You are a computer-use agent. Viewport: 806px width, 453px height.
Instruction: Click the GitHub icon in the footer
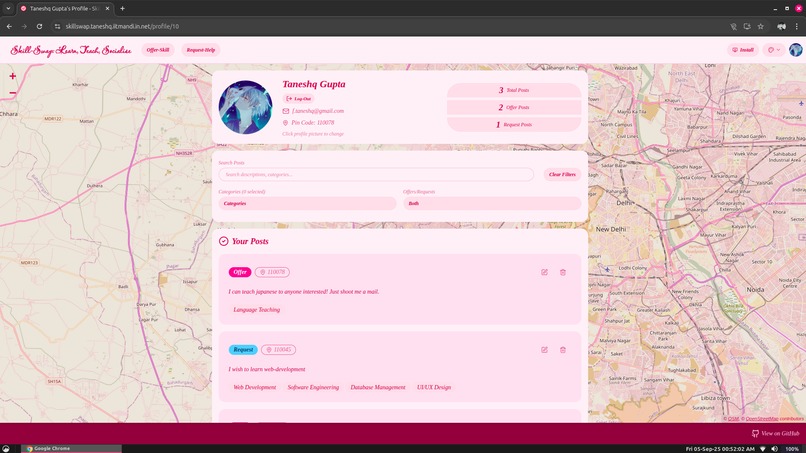755,433
